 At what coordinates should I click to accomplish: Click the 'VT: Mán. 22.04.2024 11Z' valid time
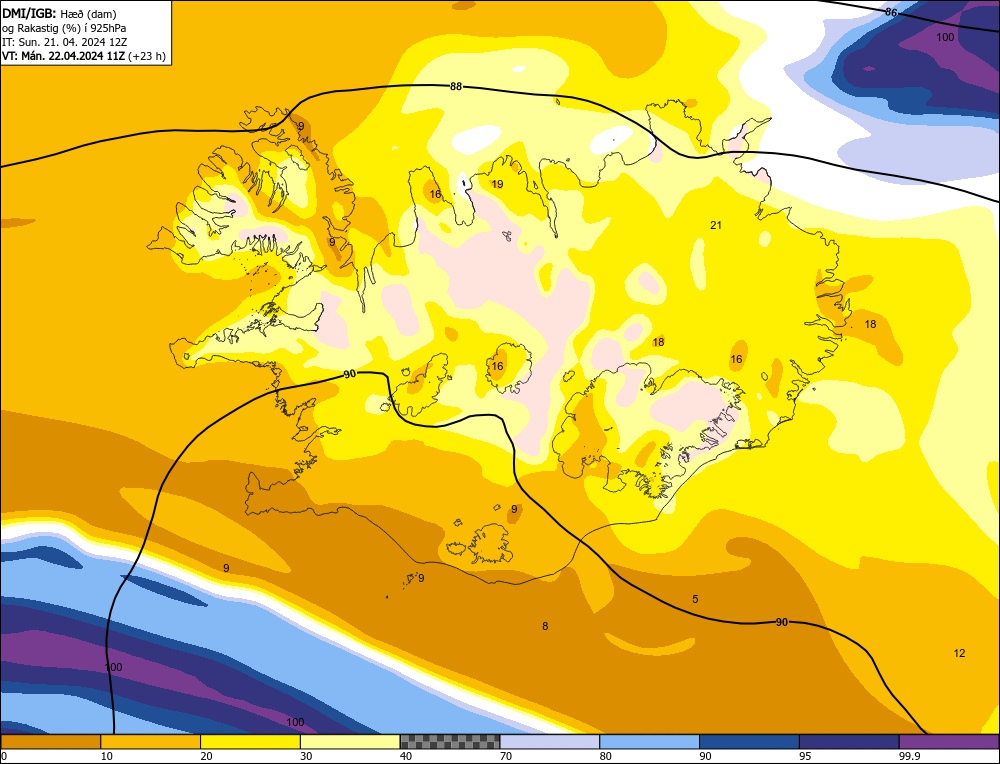(64, 56)
